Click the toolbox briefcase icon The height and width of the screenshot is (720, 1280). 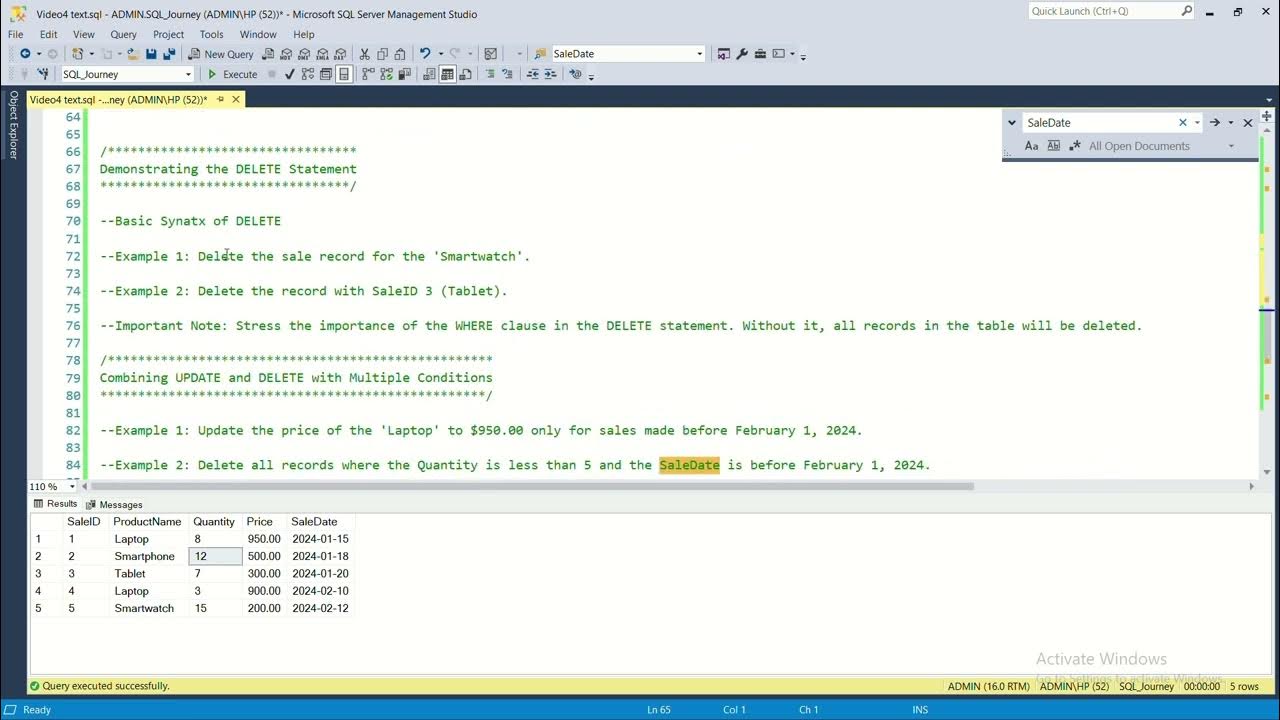pyautogui.click(x=760, y=53)
